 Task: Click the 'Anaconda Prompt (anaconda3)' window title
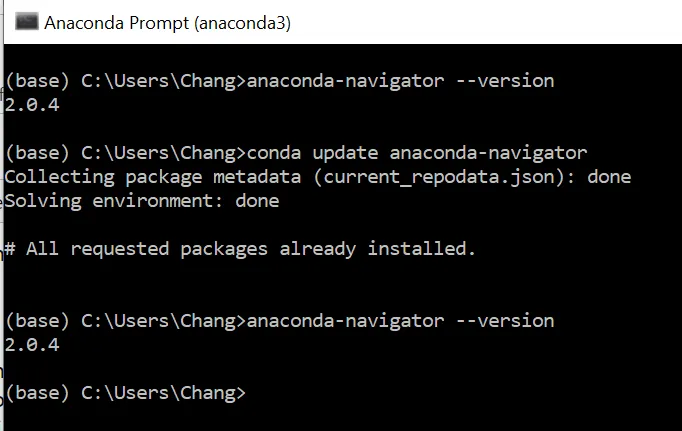(167, 22)
